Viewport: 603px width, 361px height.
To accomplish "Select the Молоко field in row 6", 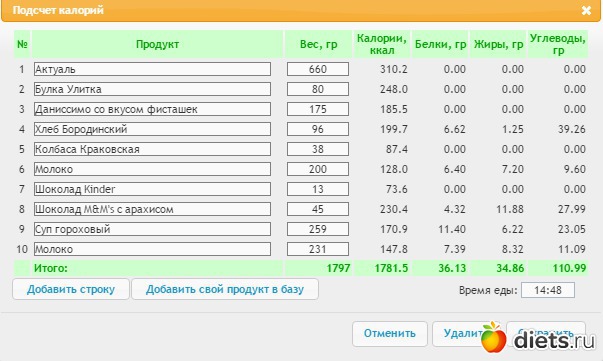I will point(152,169).
